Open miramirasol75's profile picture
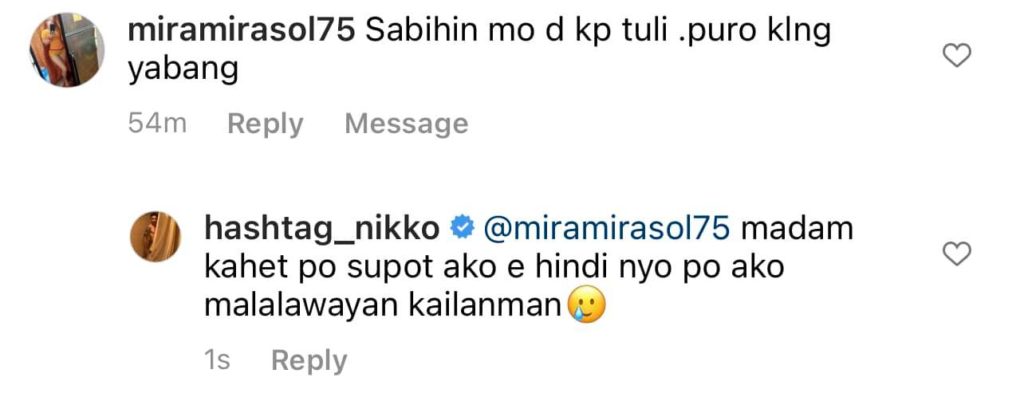The image size is (1024, 401). [x=67, y=50]
